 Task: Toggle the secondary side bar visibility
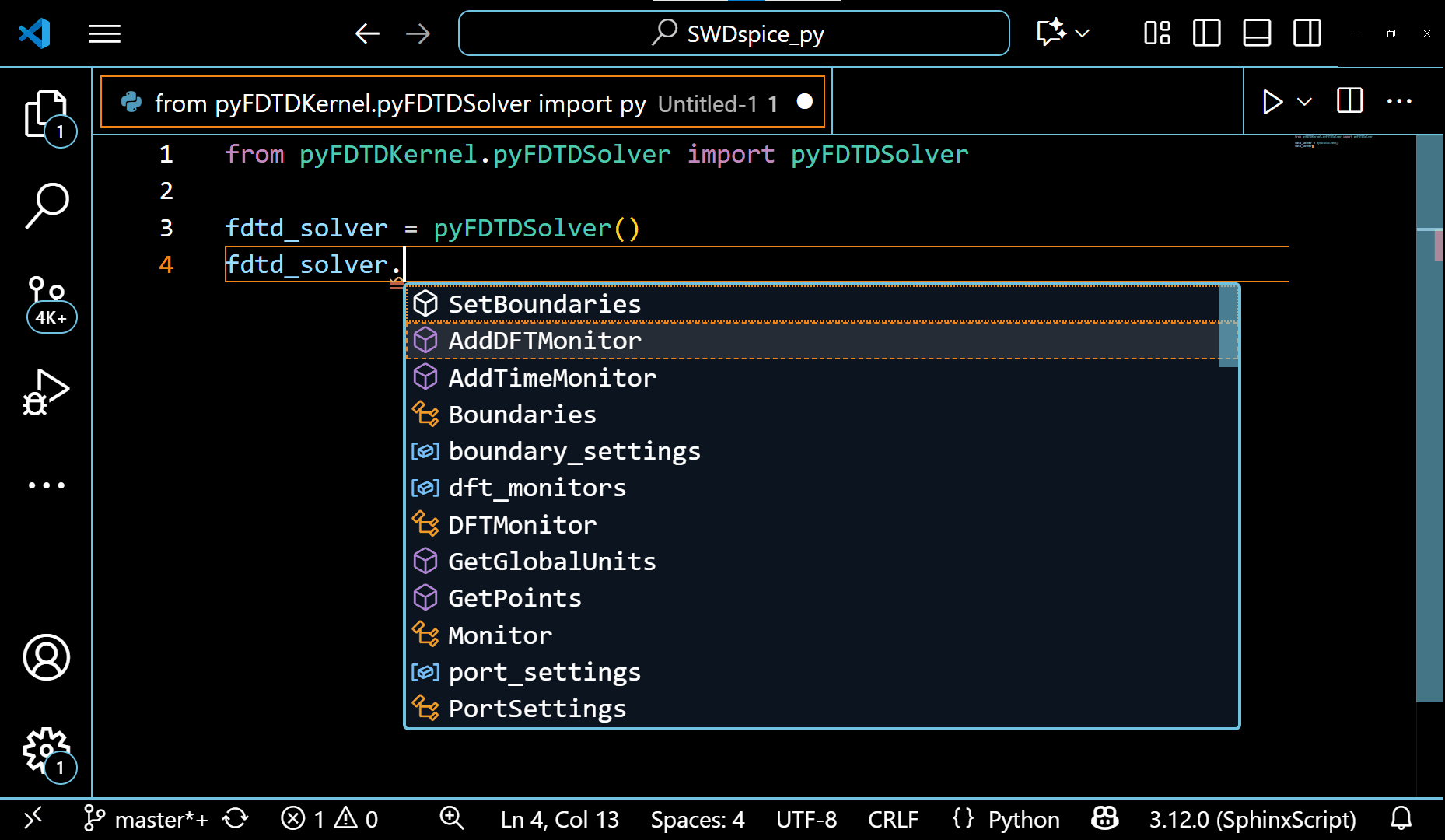(x=1307, y=33)
